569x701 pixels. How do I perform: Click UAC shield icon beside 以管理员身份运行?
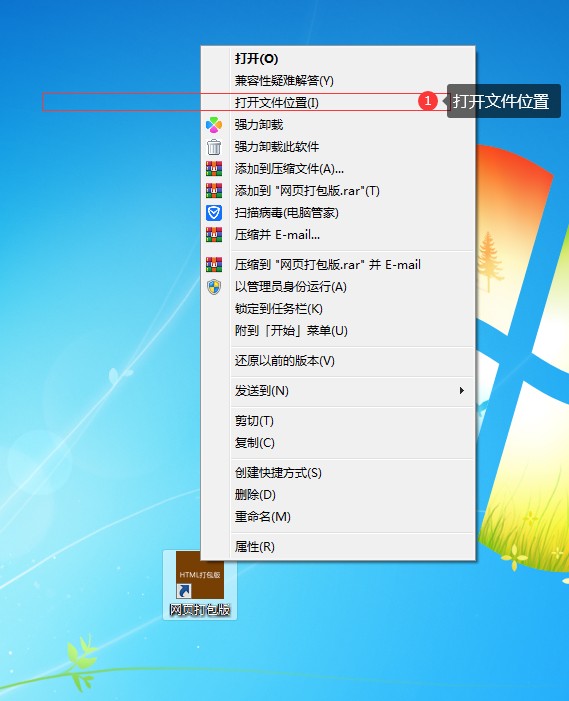[x=214, y=287]
